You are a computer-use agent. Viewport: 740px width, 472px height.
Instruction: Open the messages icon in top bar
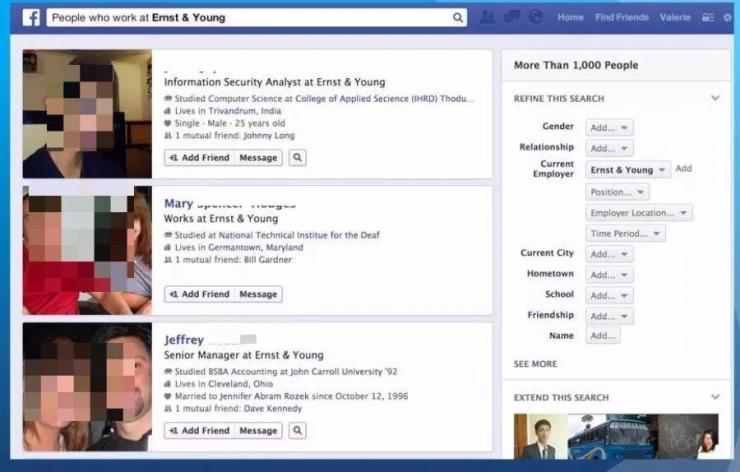[x=511, y=17]
